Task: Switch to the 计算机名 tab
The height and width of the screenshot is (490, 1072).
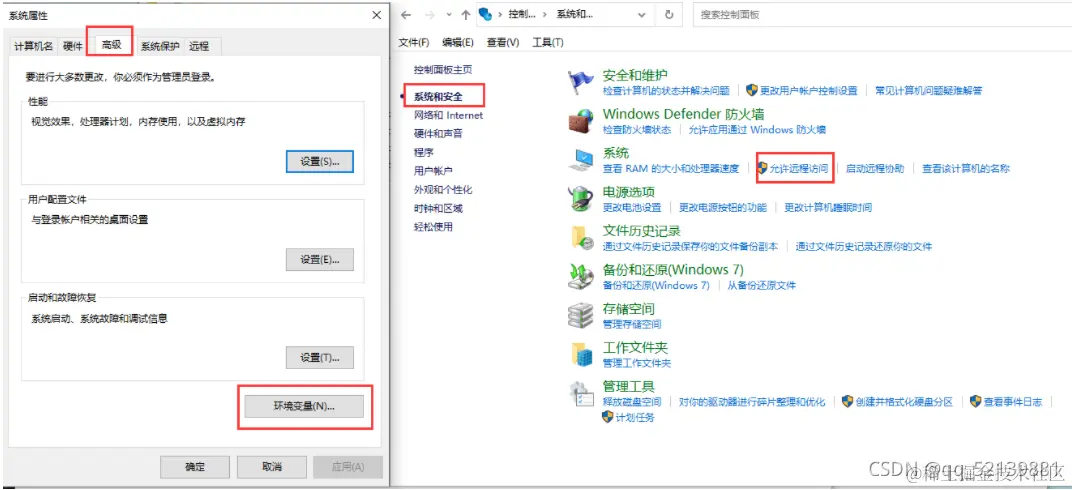Action: tap(33, 46)
